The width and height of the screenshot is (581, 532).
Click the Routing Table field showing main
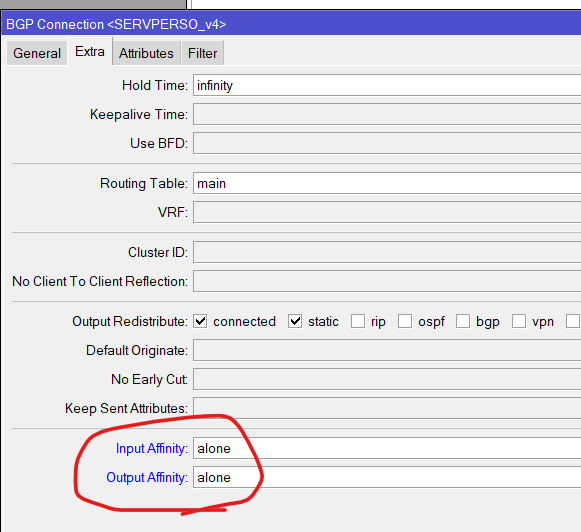tap(387, 183)
